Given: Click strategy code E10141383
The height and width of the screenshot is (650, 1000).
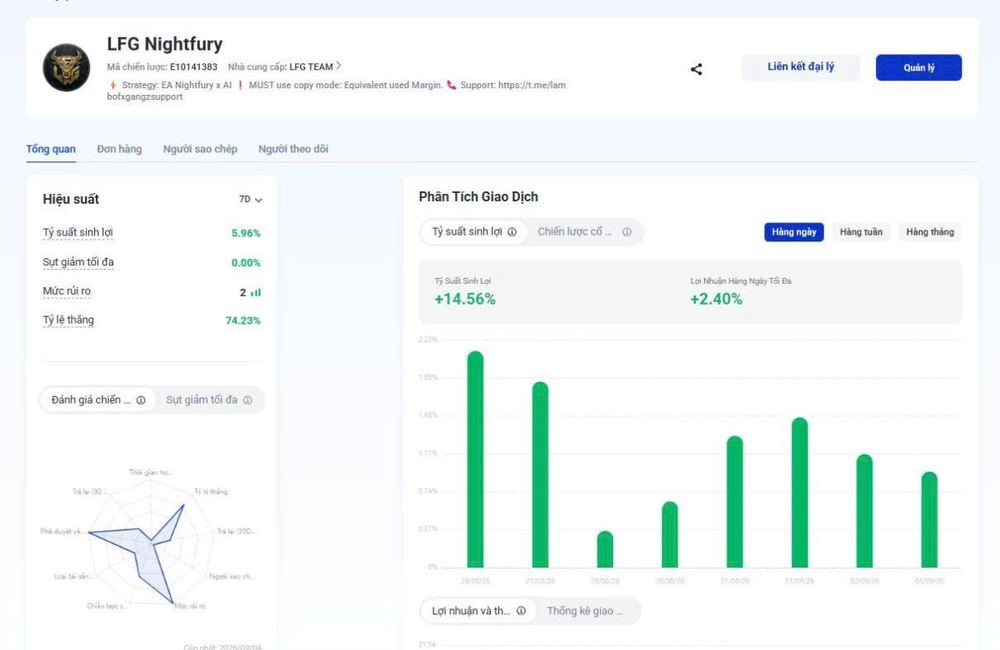Looking at the screenshot, I should (x=193, y=66).
